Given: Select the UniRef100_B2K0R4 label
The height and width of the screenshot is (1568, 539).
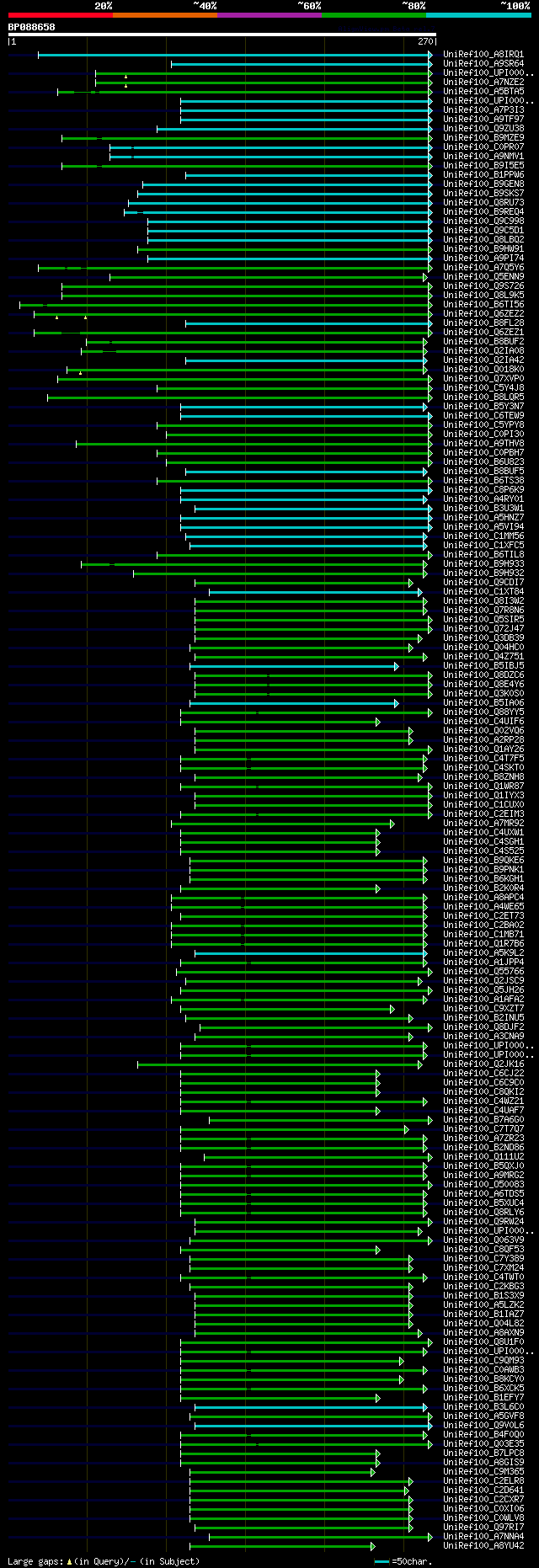Looking at the screenshot, I should [483, 888].
